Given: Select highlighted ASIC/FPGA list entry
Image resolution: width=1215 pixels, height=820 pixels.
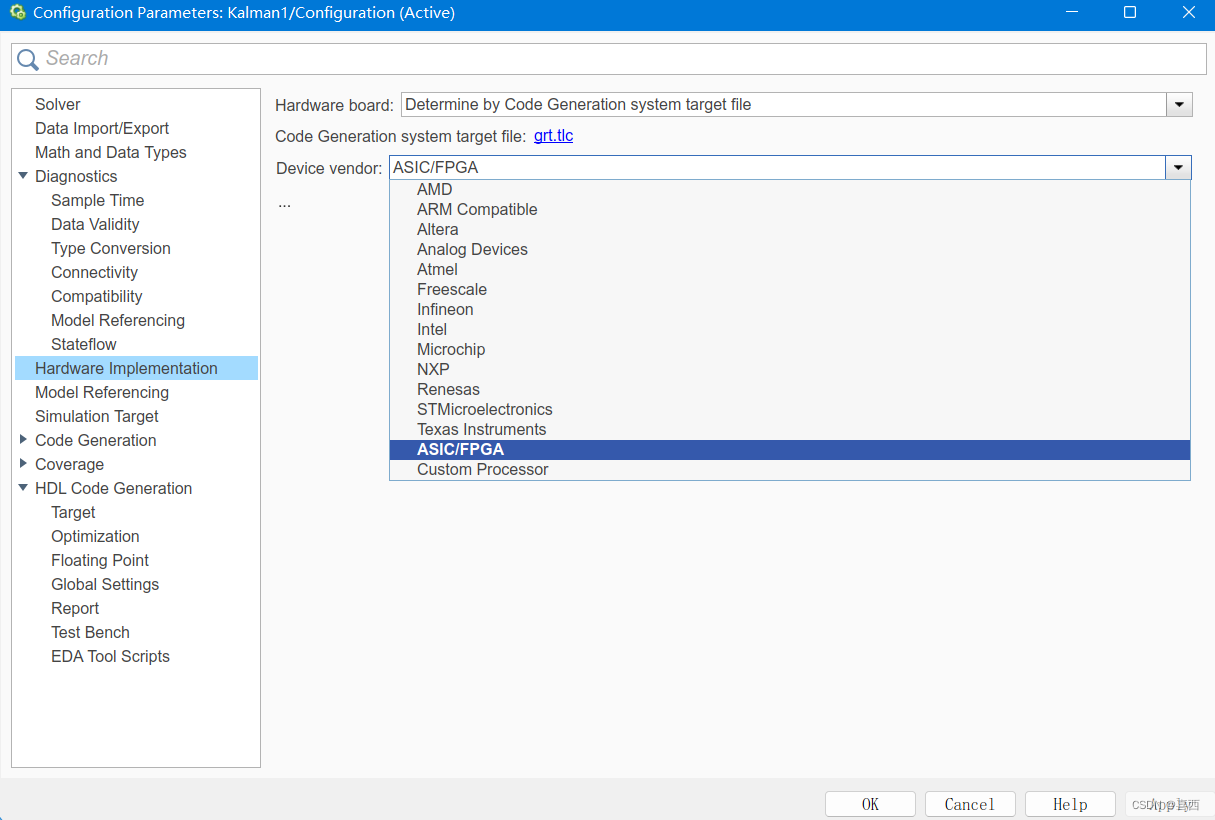Looking at the screenshot, I should (x=790, y=450).
